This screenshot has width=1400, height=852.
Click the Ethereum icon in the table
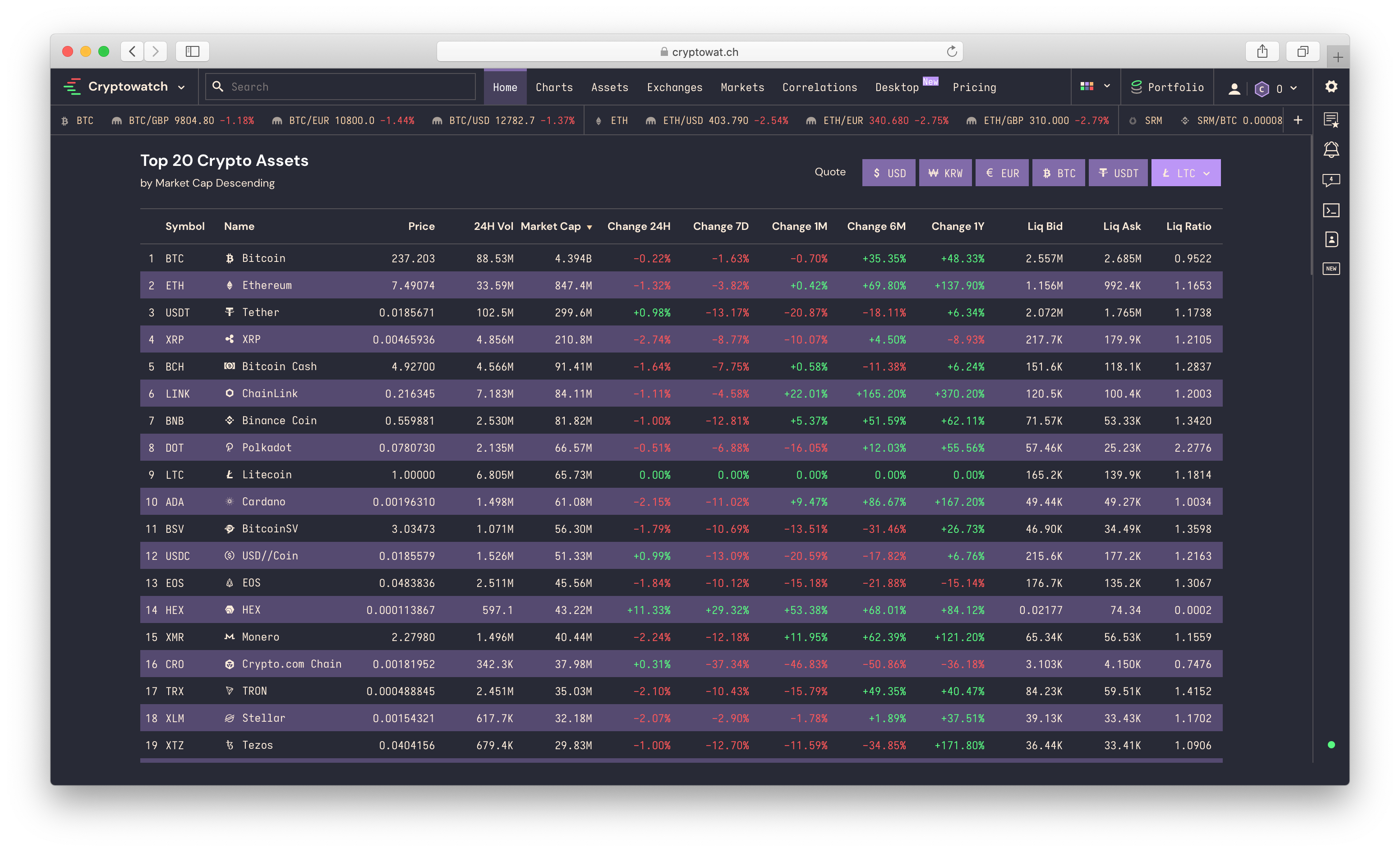tap(230, 285)
